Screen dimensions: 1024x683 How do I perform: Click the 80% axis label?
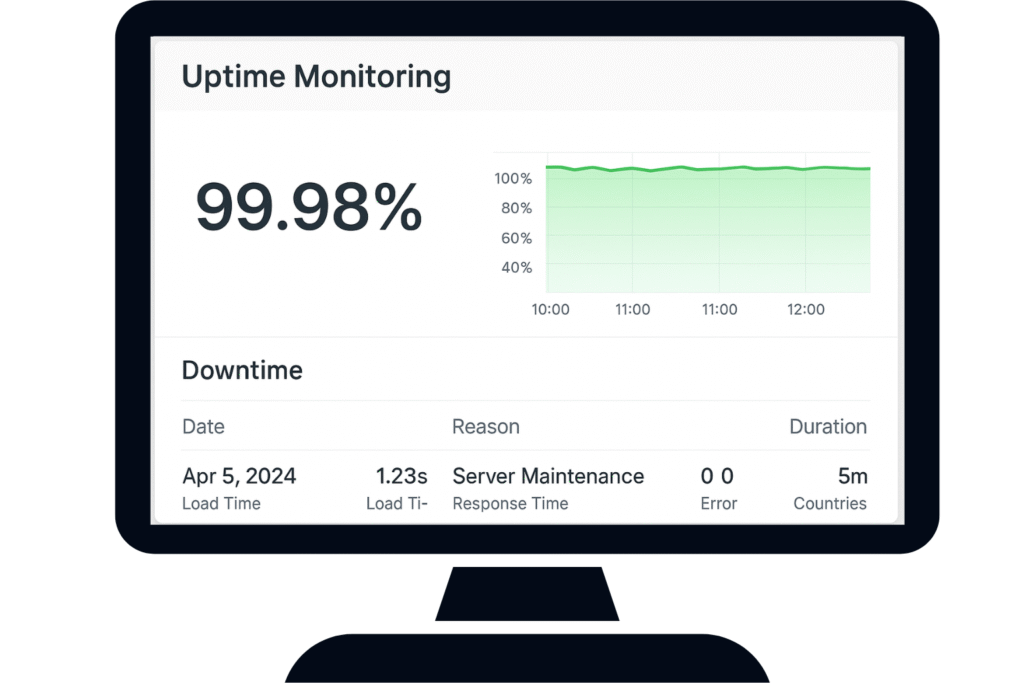pos(516,208)
